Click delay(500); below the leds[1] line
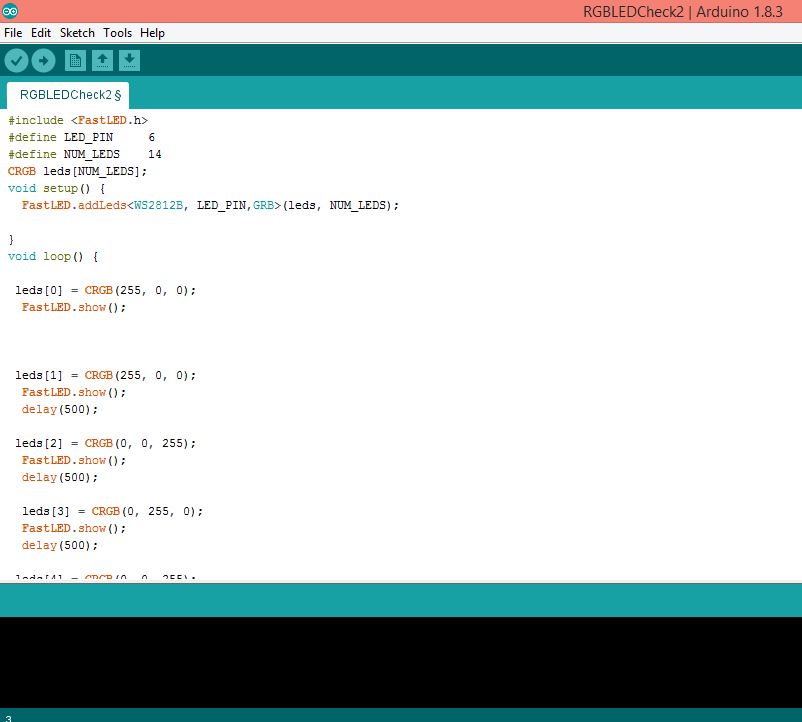The image size is (802, 722). click(x=60, y=409)
